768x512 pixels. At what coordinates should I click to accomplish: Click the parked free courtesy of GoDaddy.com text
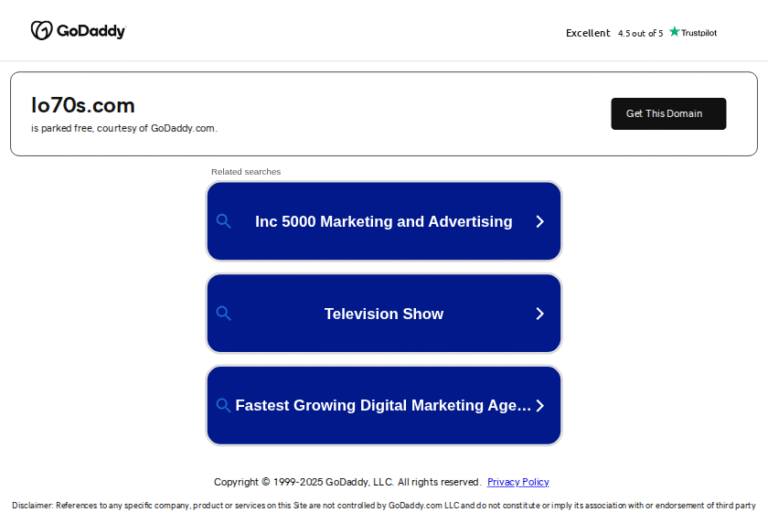[124, 128]
